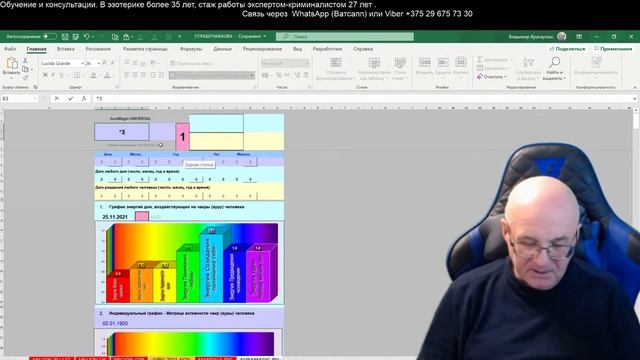The width and height of the screenshot is (640, 360).
Task: Click the Insert Function fx button
Action: click(83, 98)
